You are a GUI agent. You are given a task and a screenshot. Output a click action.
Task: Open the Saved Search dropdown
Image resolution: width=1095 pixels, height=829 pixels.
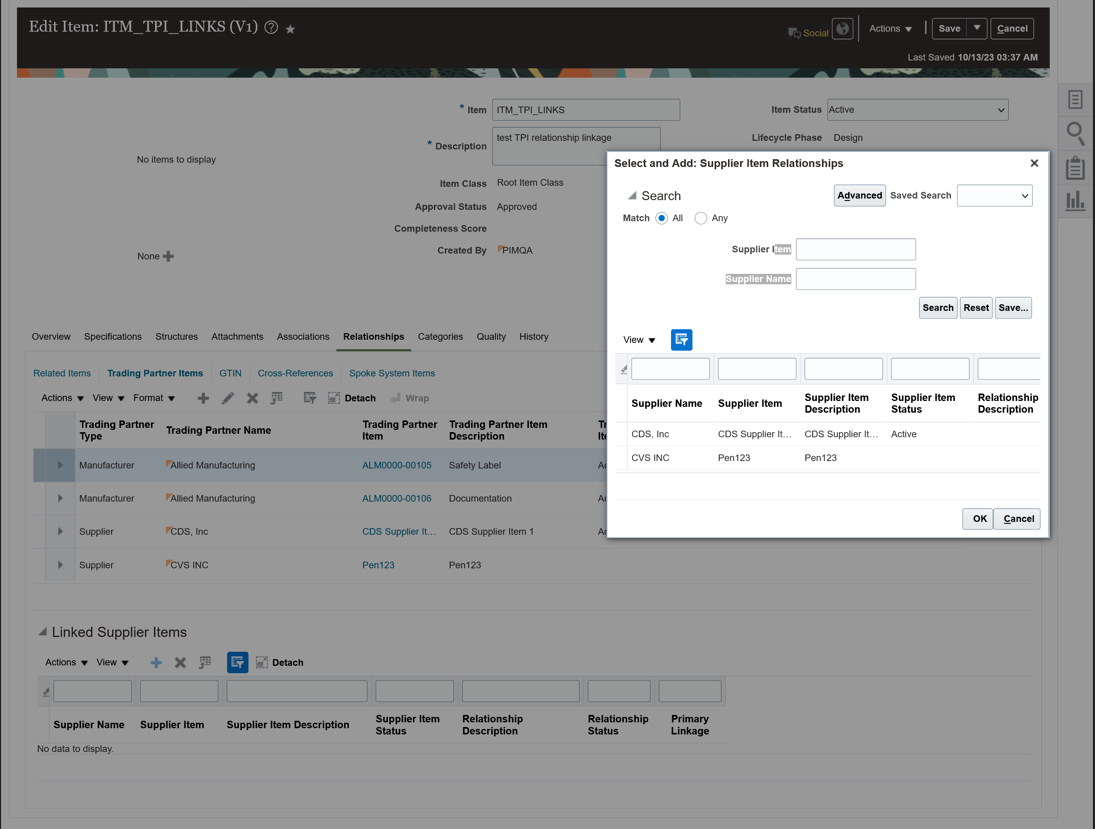coord(994,196)
